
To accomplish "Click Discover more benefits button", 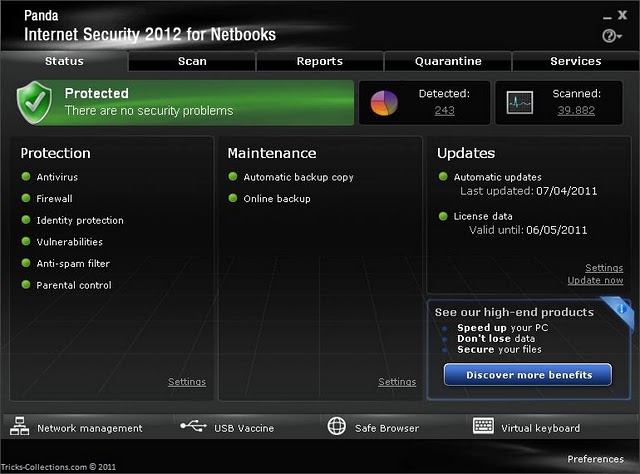I will [527, 375].
